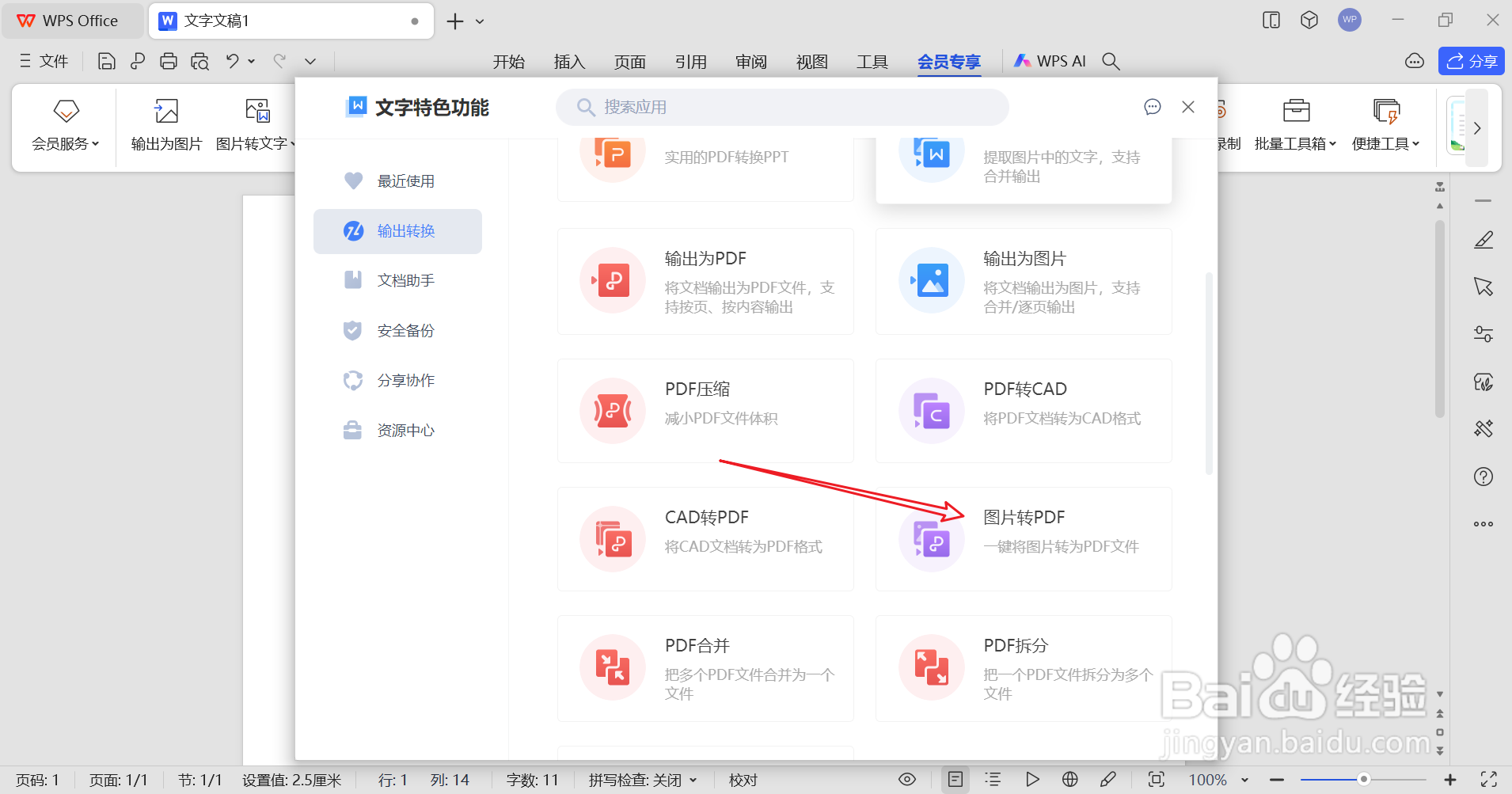Click zoom in plus button

(x=1450, y=780)
